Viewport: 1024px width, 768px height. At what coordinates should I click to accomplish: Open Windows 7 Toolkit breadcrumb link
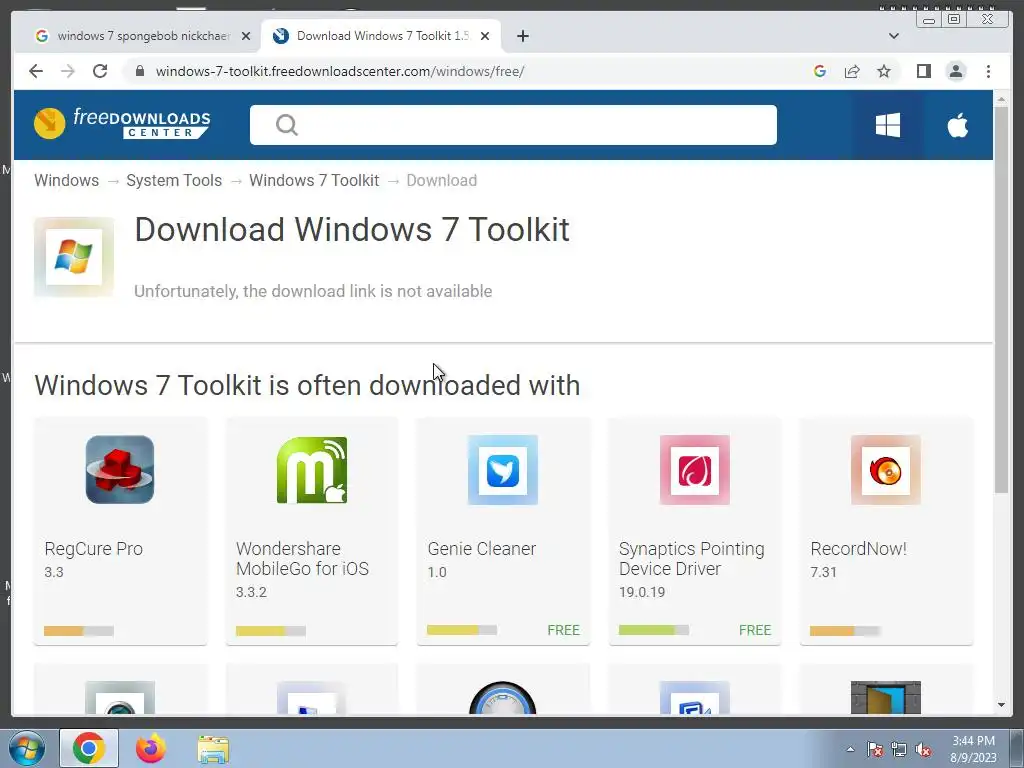point(313,180)
